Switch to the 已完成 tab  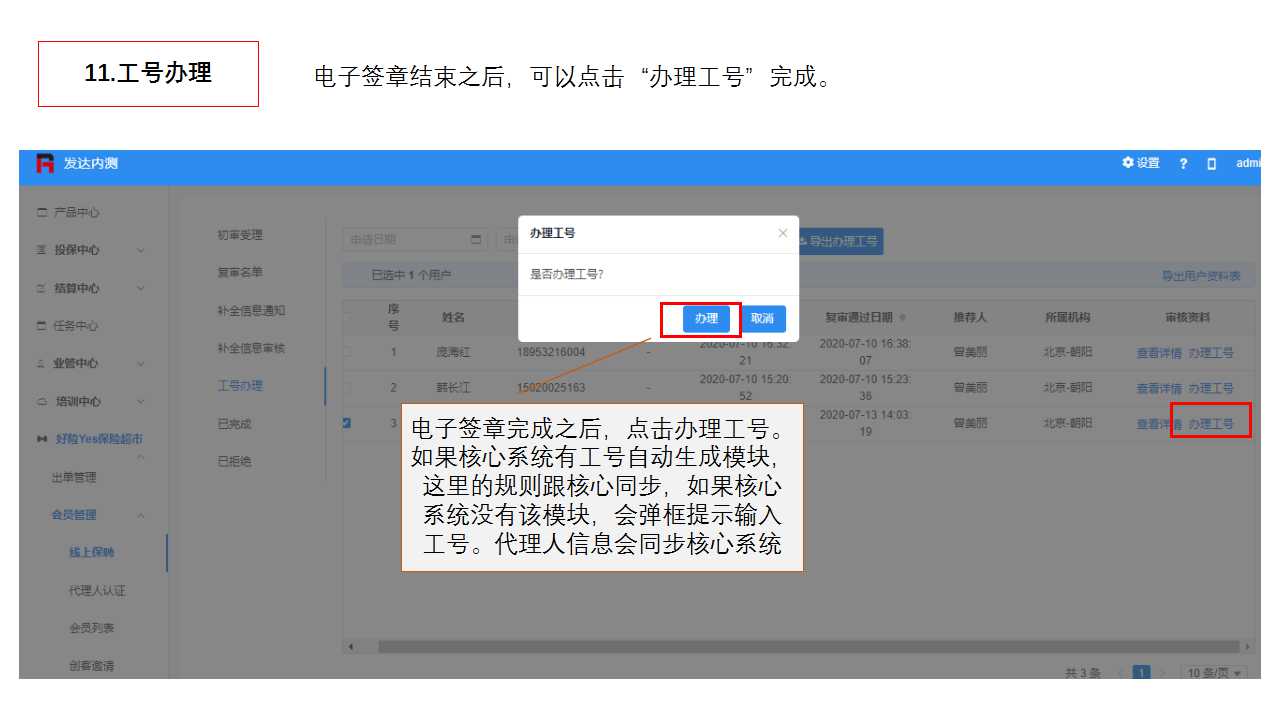(235, 424)
